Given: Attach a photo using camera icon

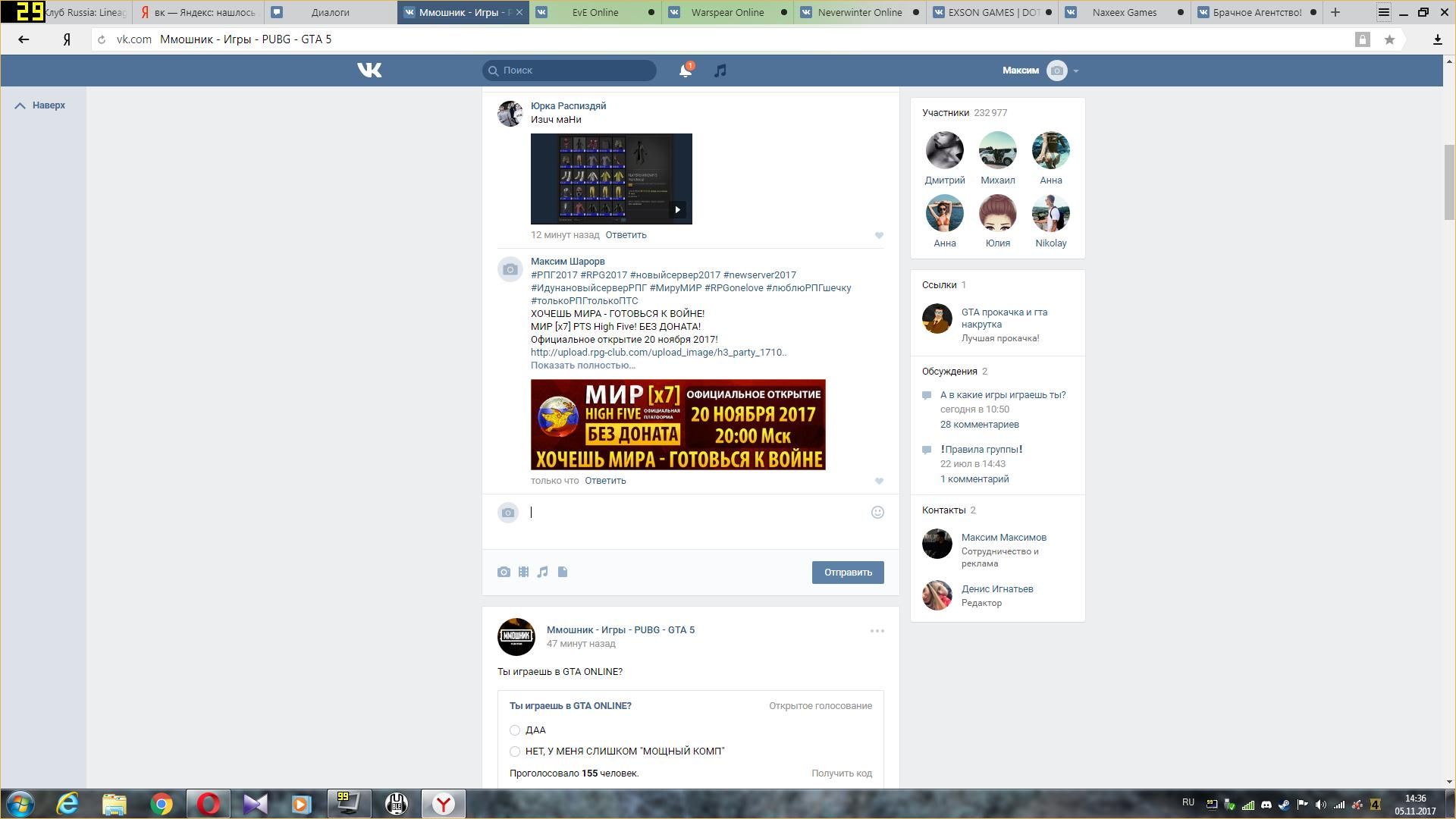Looking at the screenshot, I should 504,573.
